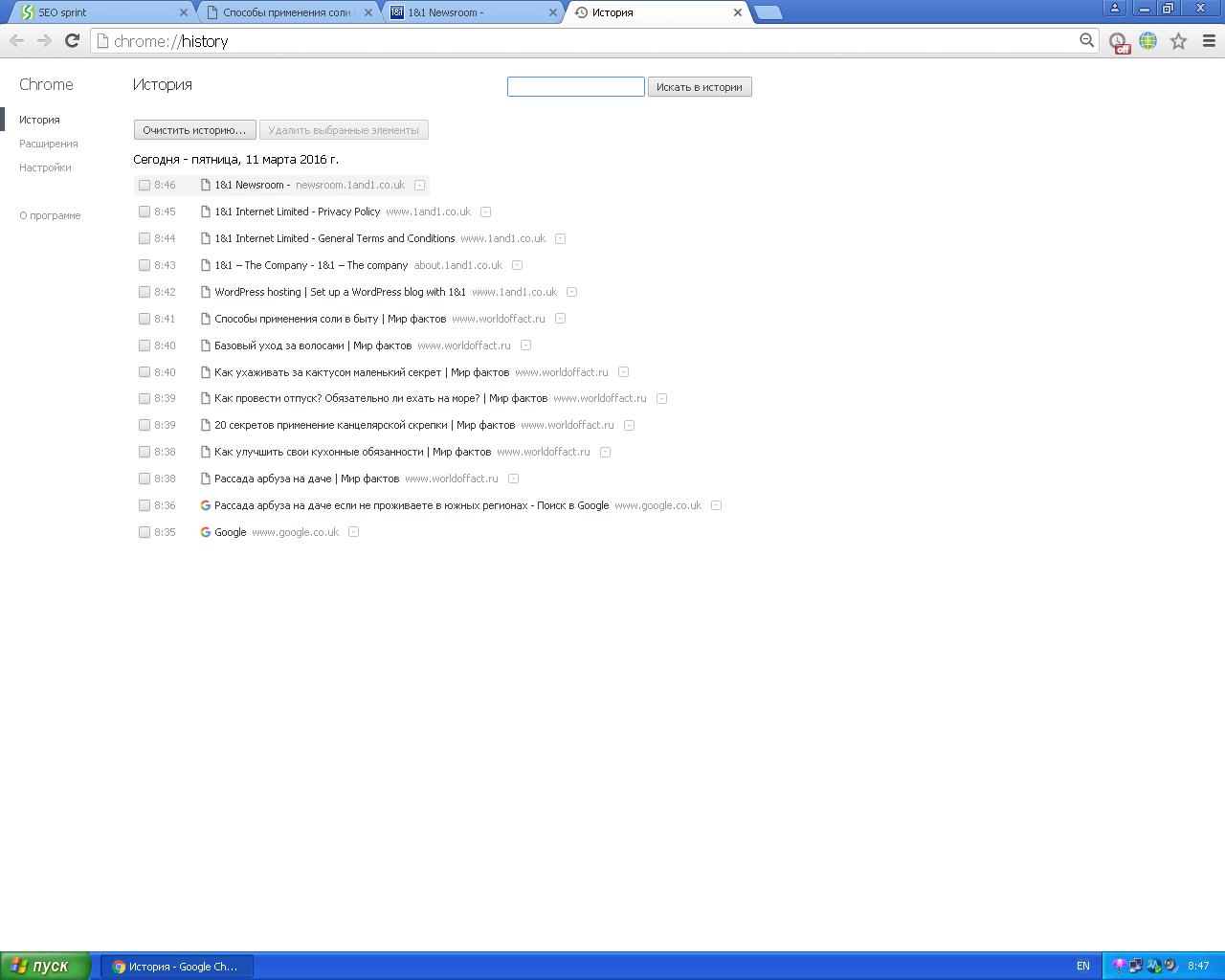Click Google favicon of Рассада арбуза search entry
The width and height of the screenshot is (1225, 980).
click(x=205, y=505)
